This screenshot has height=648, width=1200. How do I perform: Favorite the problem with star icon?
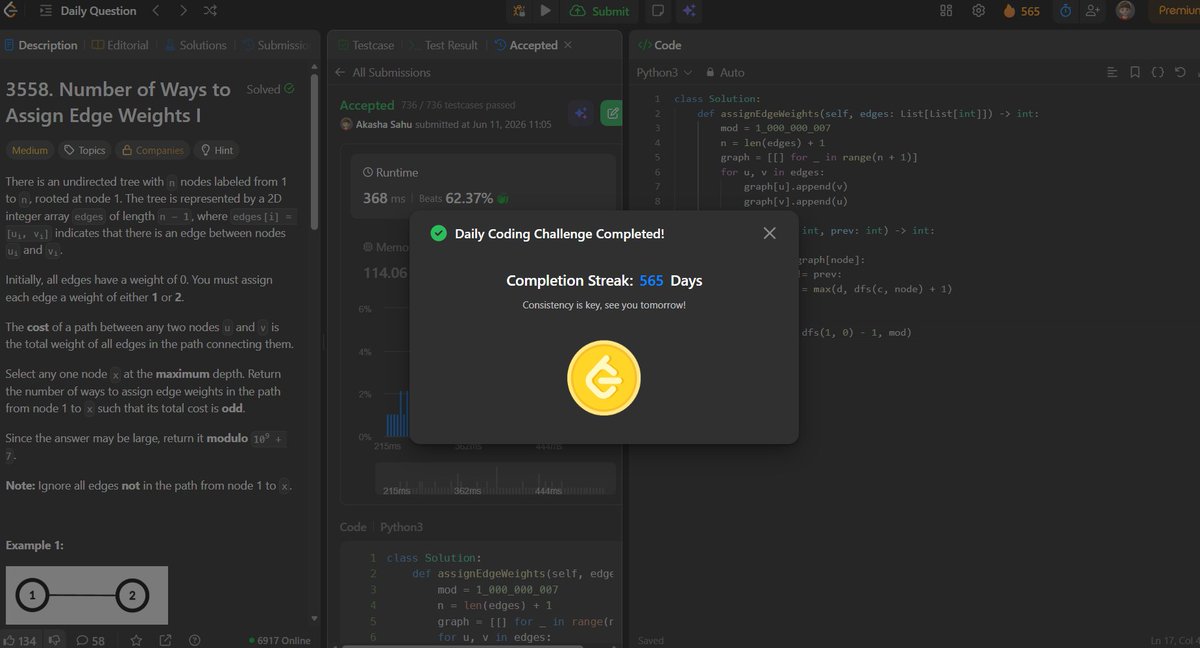[x=136, y=640]
